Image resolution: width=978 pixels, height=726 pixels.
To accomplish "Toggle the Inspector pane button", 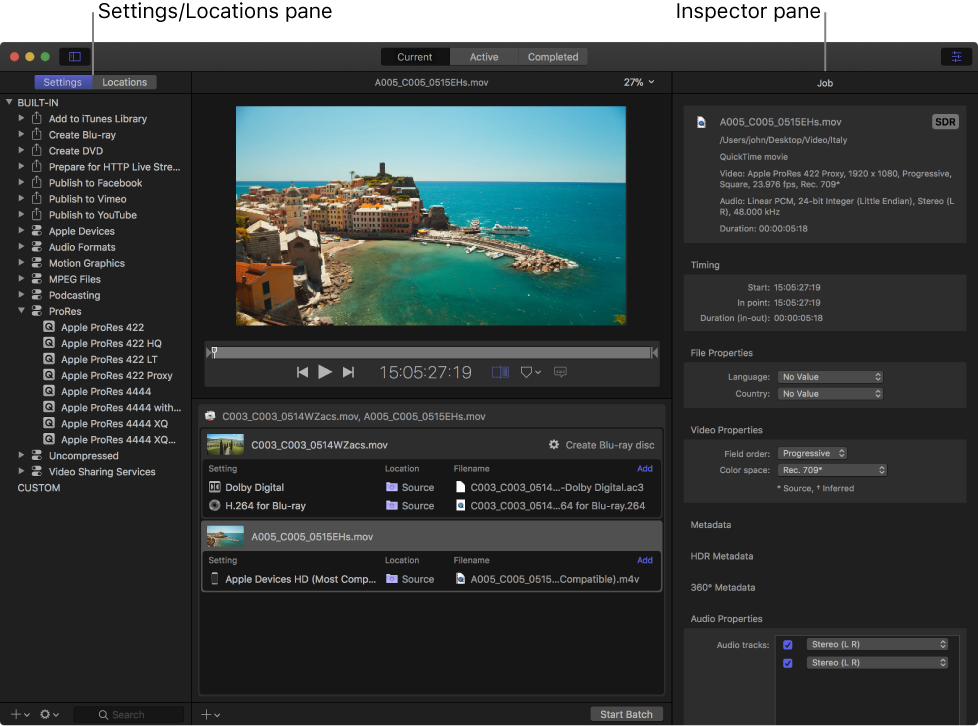I will 955,57.
